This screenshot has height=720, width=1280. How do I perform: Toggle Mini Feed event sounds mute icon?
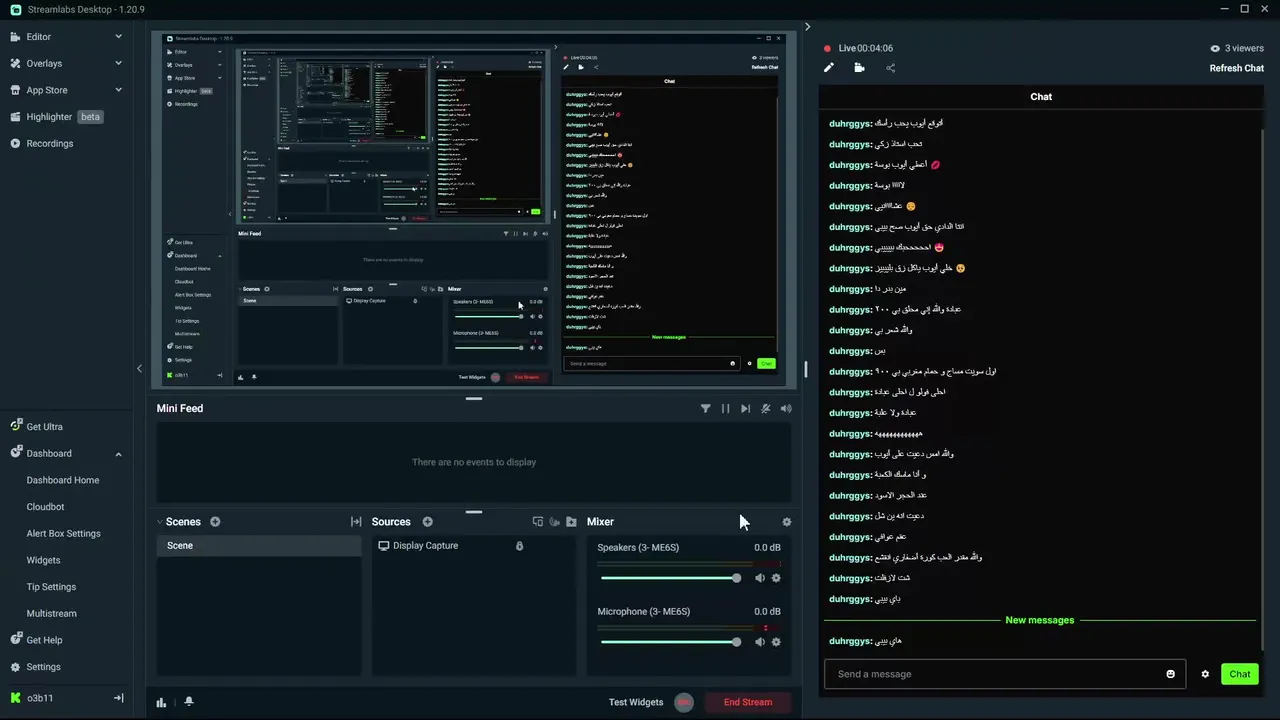766,408
